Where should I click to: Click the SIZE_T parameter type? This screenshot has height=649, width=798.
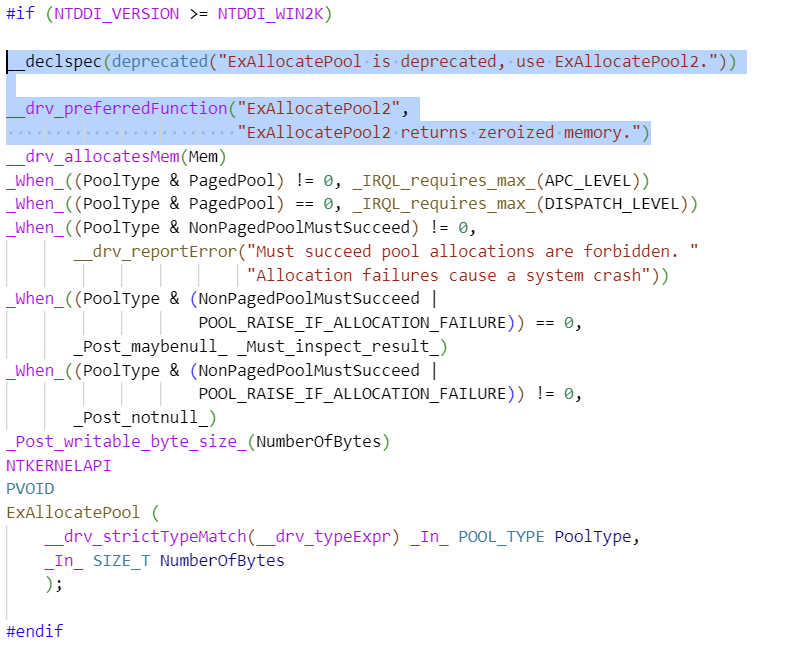pyautogui.click(x=121, y=560)
